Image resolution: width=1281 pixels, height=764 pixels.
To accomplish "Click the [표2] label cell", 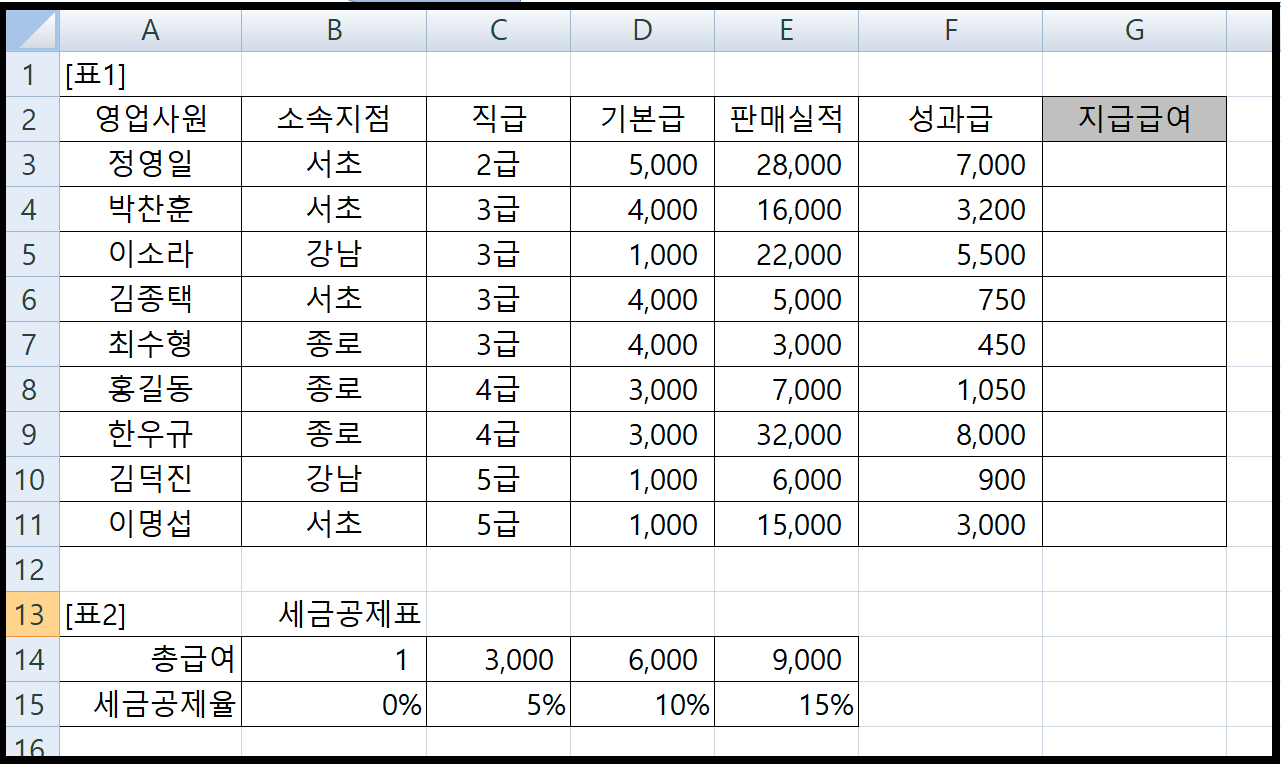I will pyautogui.click(x=150, y=614).
